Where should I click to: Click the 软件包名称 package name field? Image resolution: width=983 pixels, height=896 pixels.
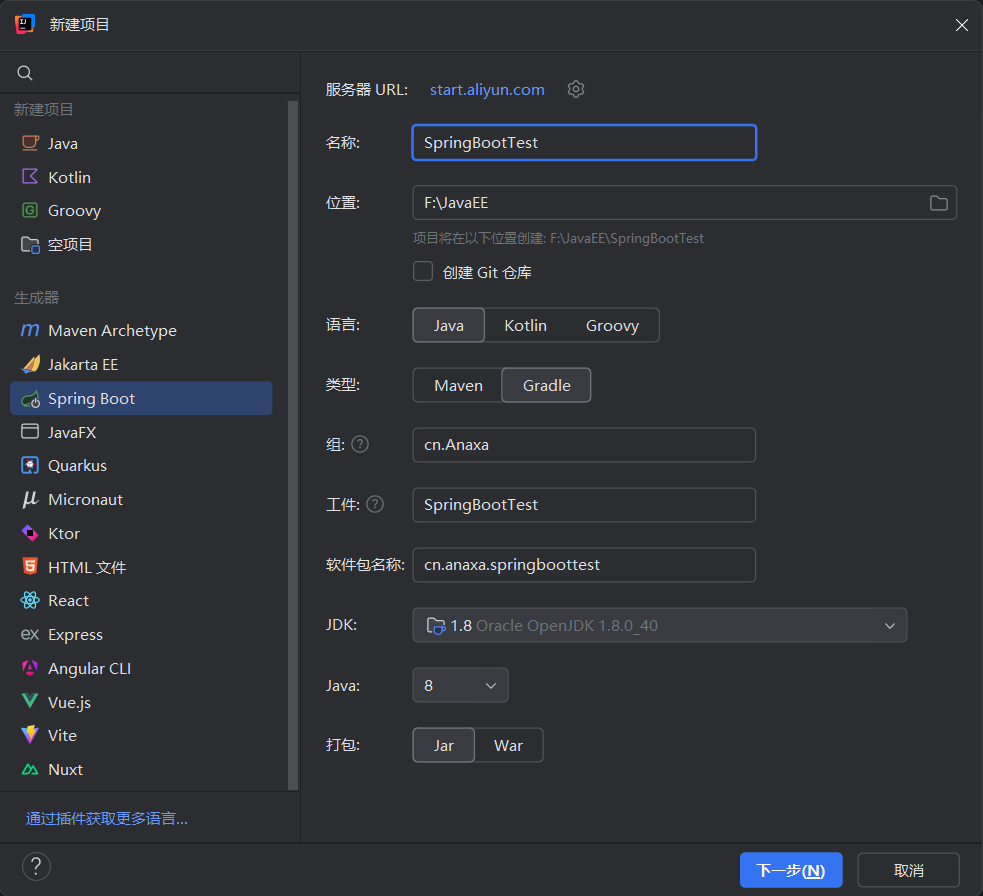(x=584, y=565)
